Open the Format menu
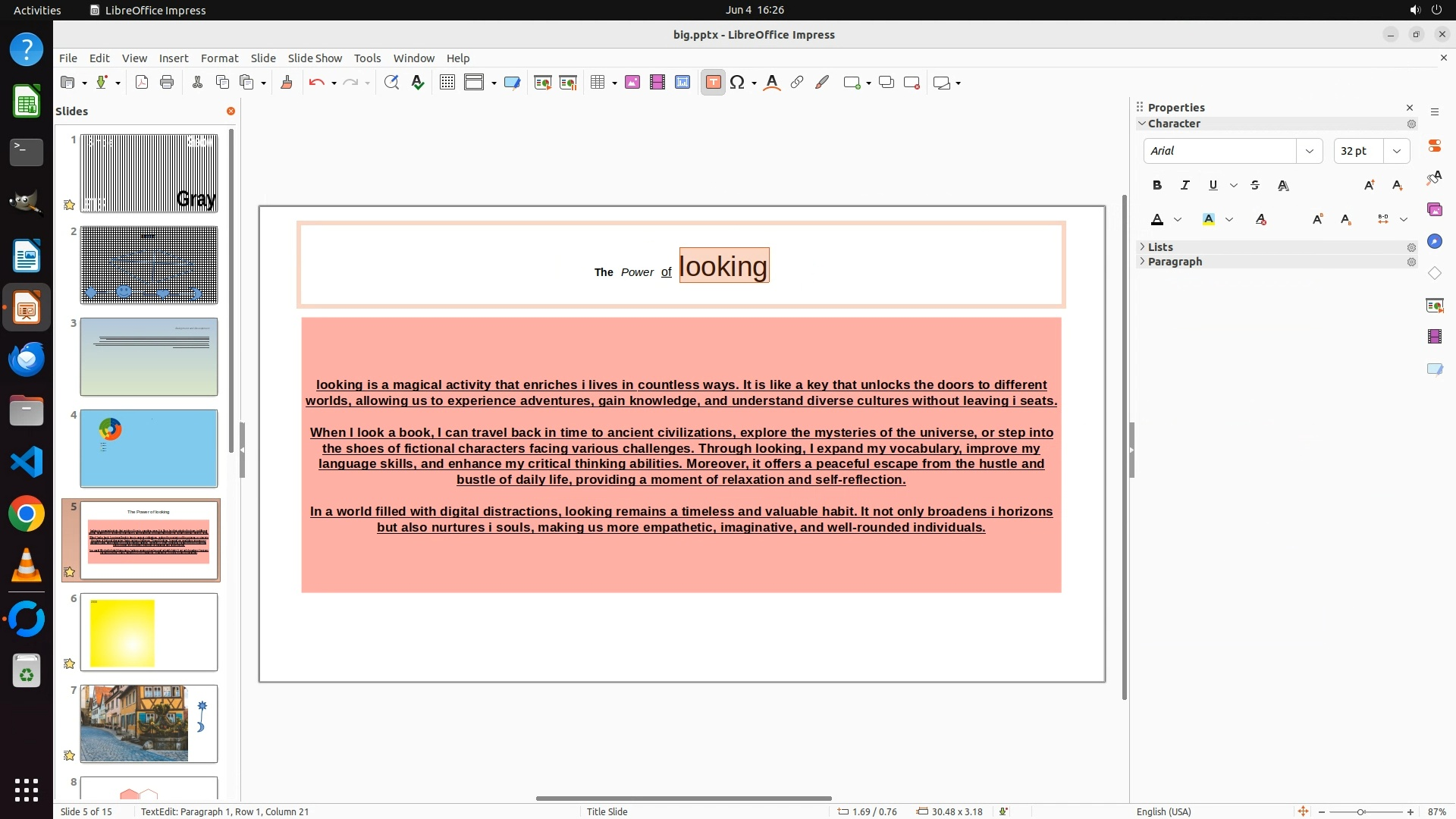Image resolution: width=1456 pixels, height=819 pixels. tap(219, 58)
